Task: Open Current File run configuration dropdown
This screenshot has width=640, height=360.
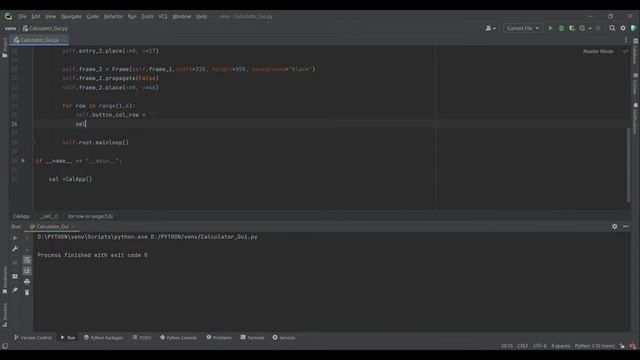Action: 523,28
